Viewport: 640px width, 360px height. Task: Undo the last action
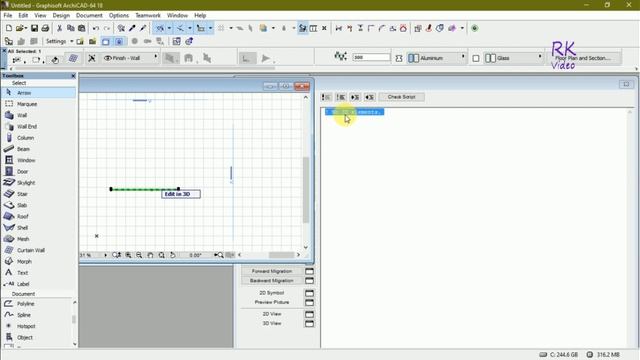tap(96, 28)
